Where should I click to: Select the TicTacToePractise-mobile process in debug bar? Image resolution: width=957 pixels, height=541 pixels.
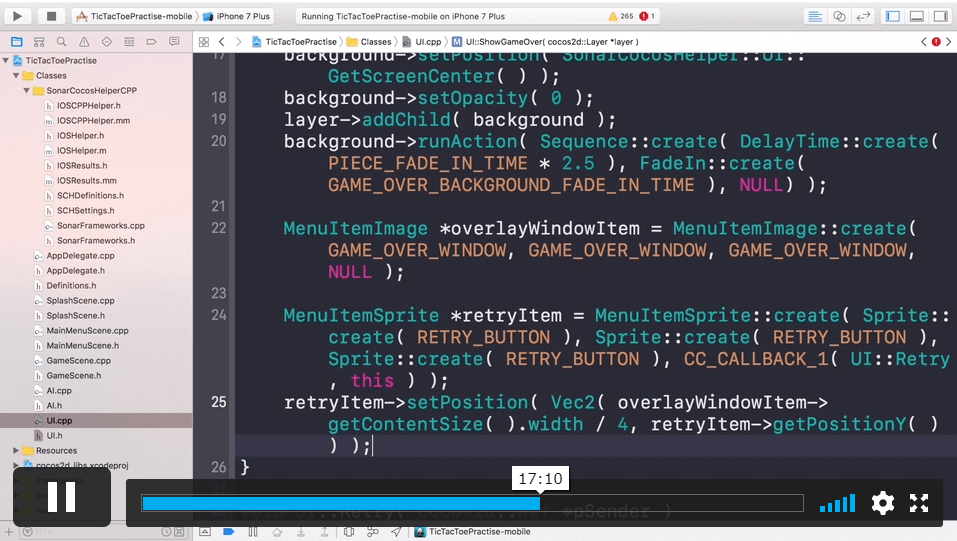pyautogui.click(x=472, y=532)
